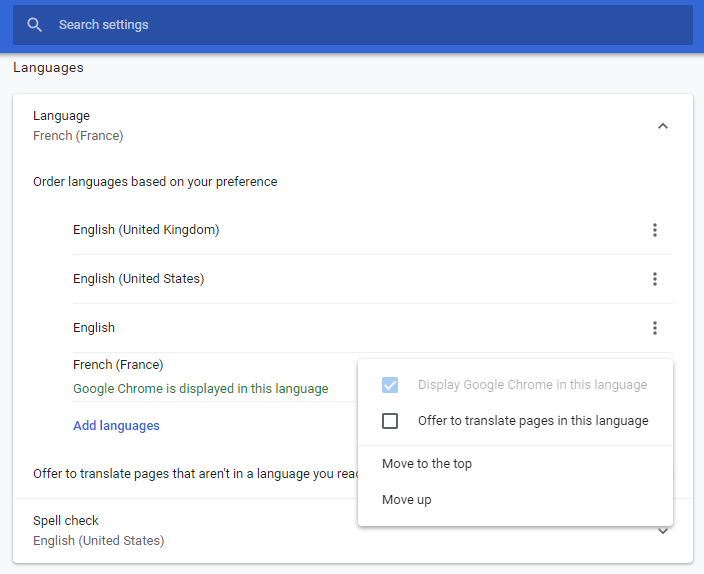This screenshot has height=574, width=704.
Task: Choose Move to the top
Action: pos(427,464)
